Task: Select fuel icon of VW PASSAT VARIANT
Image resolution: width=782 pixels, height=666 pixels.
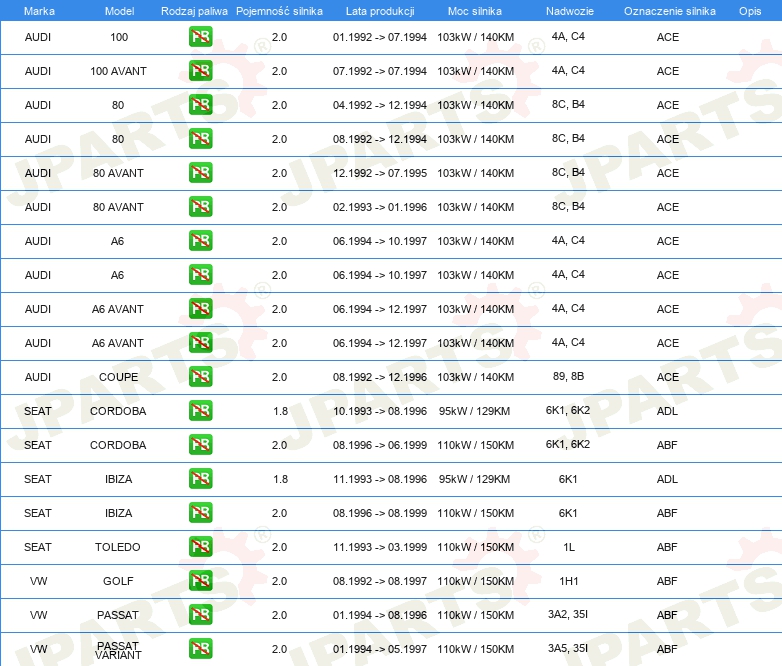Action: click(x=200, y=649)
